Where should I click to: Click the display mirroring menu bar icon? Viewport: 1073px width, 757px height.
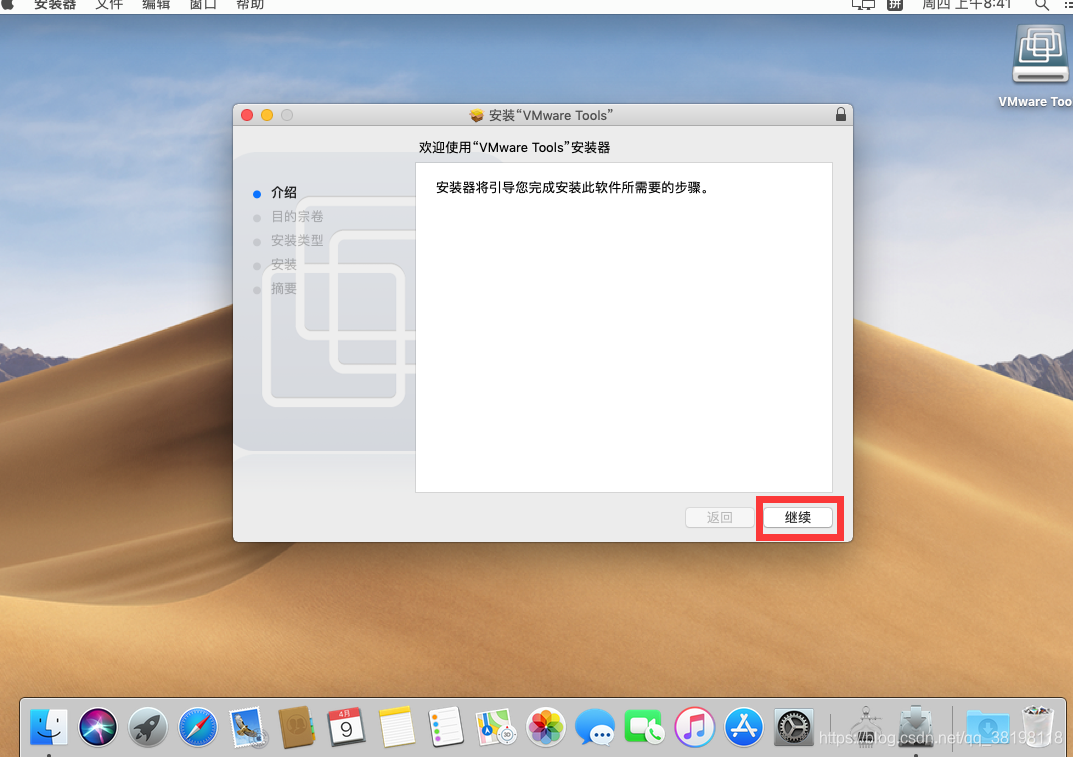[863, 5]
